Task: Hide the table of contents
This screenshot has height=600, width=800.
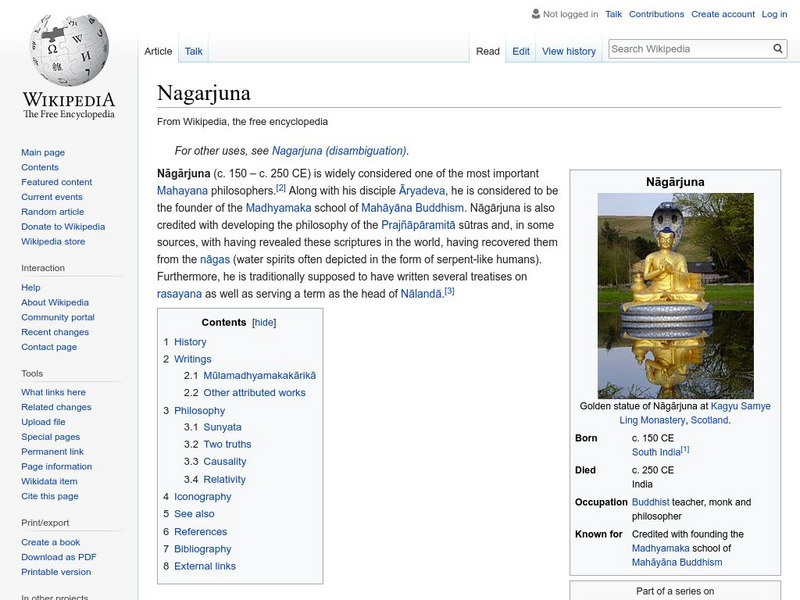Action: (x=264, y=323)
